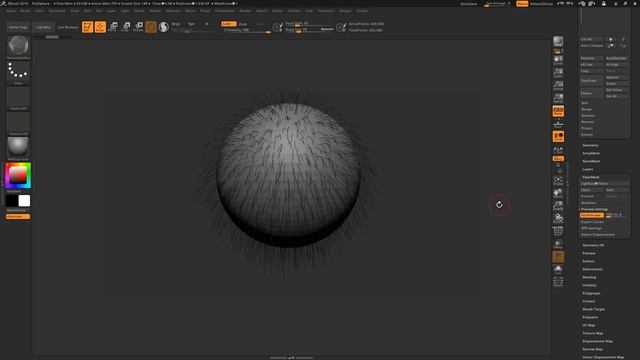Toggle Persp perspective view
The image size is (640, 360).
tap(558, 111)
